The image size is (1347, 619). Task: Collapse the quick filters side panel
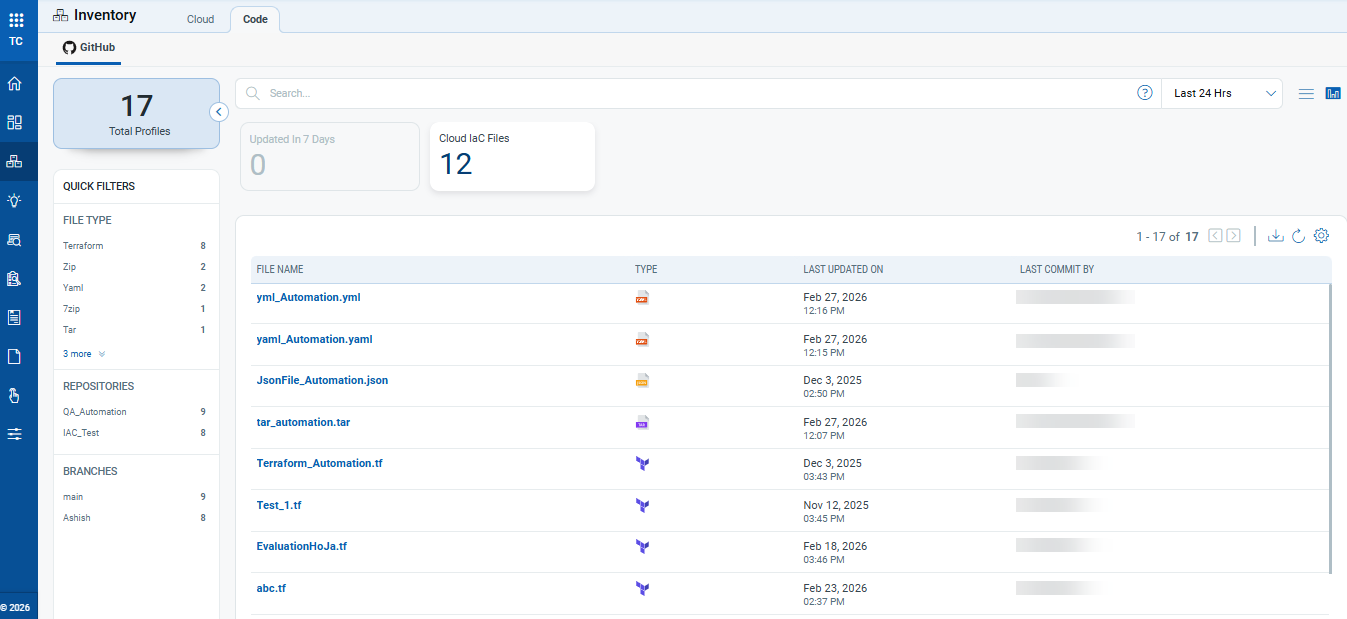(x=219, y=112)
